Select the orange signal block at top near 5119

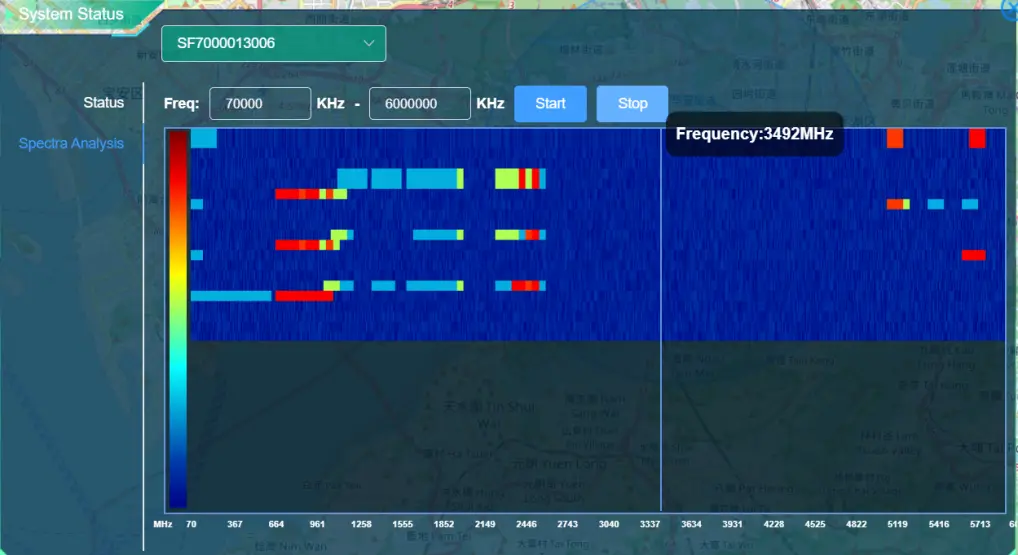click(895, 138)
